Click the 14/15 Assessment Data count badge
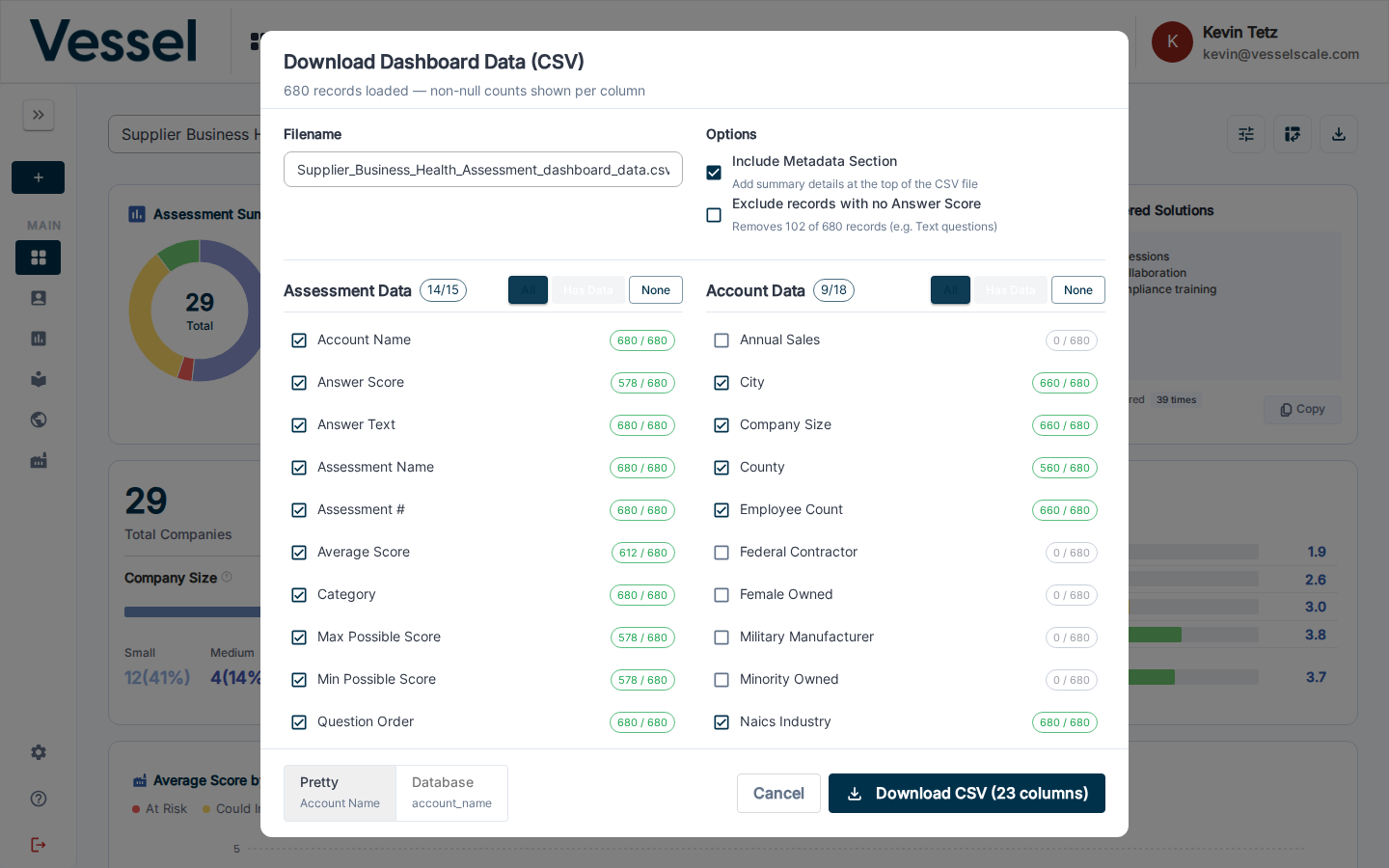The width and height of the screenshot is (1389, 868). [x=443, y=290]
